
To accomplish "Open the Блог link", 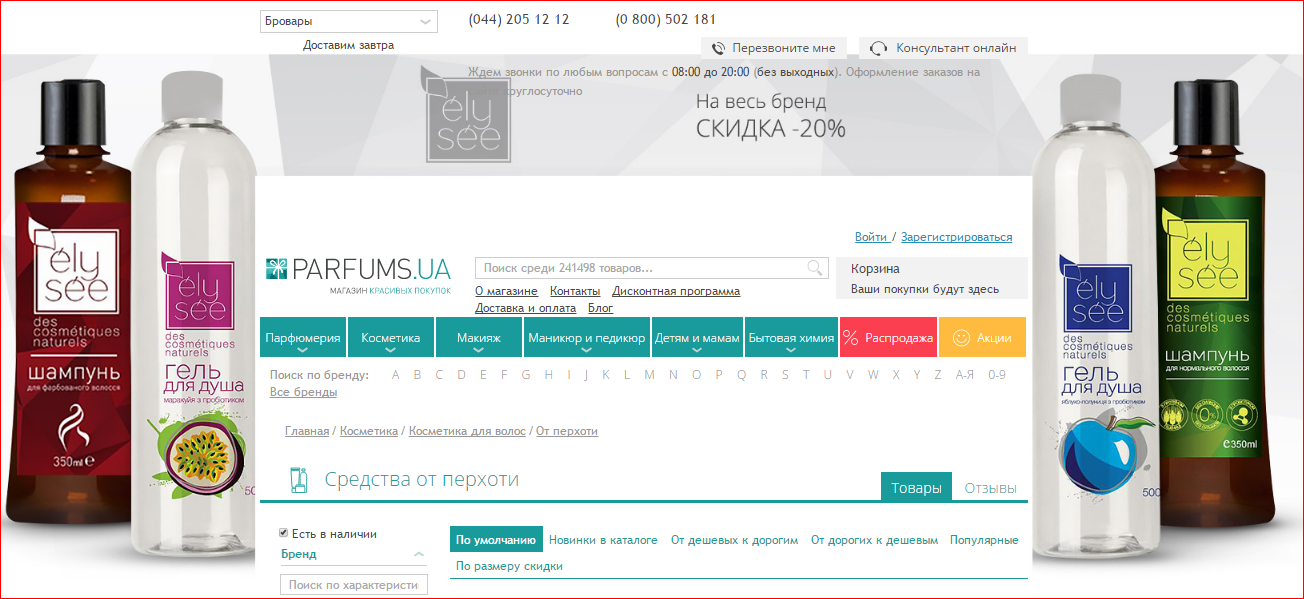I will (x=600, y=308).
